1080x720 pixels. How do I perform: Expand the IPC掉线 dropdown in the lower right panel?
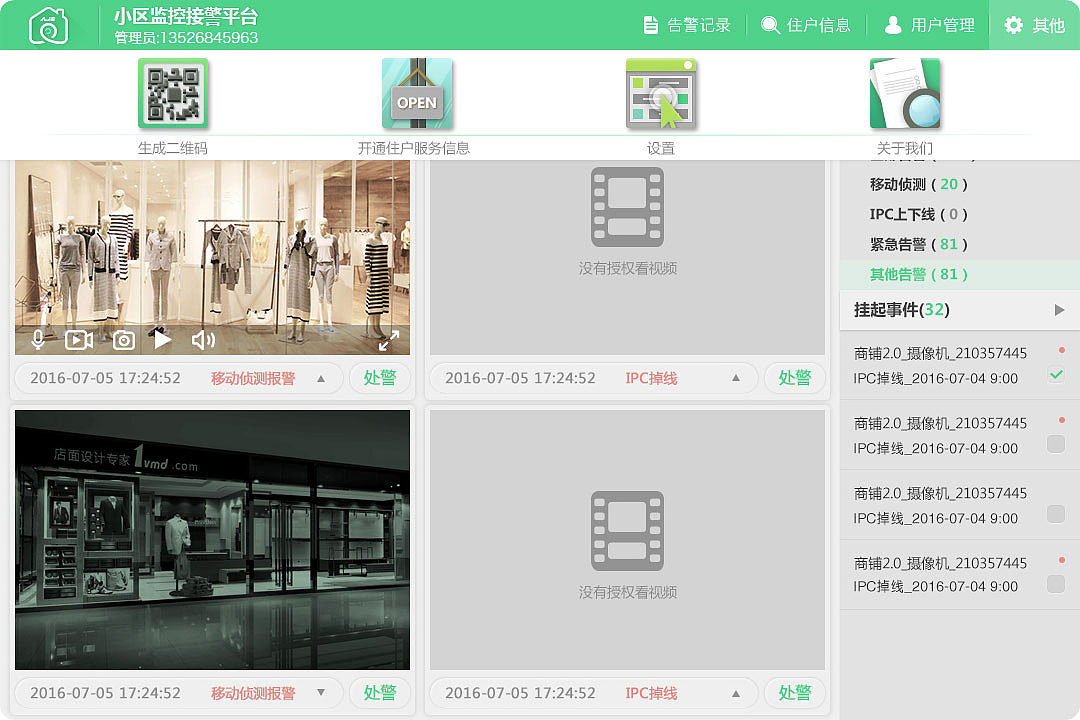click(736, 693)
